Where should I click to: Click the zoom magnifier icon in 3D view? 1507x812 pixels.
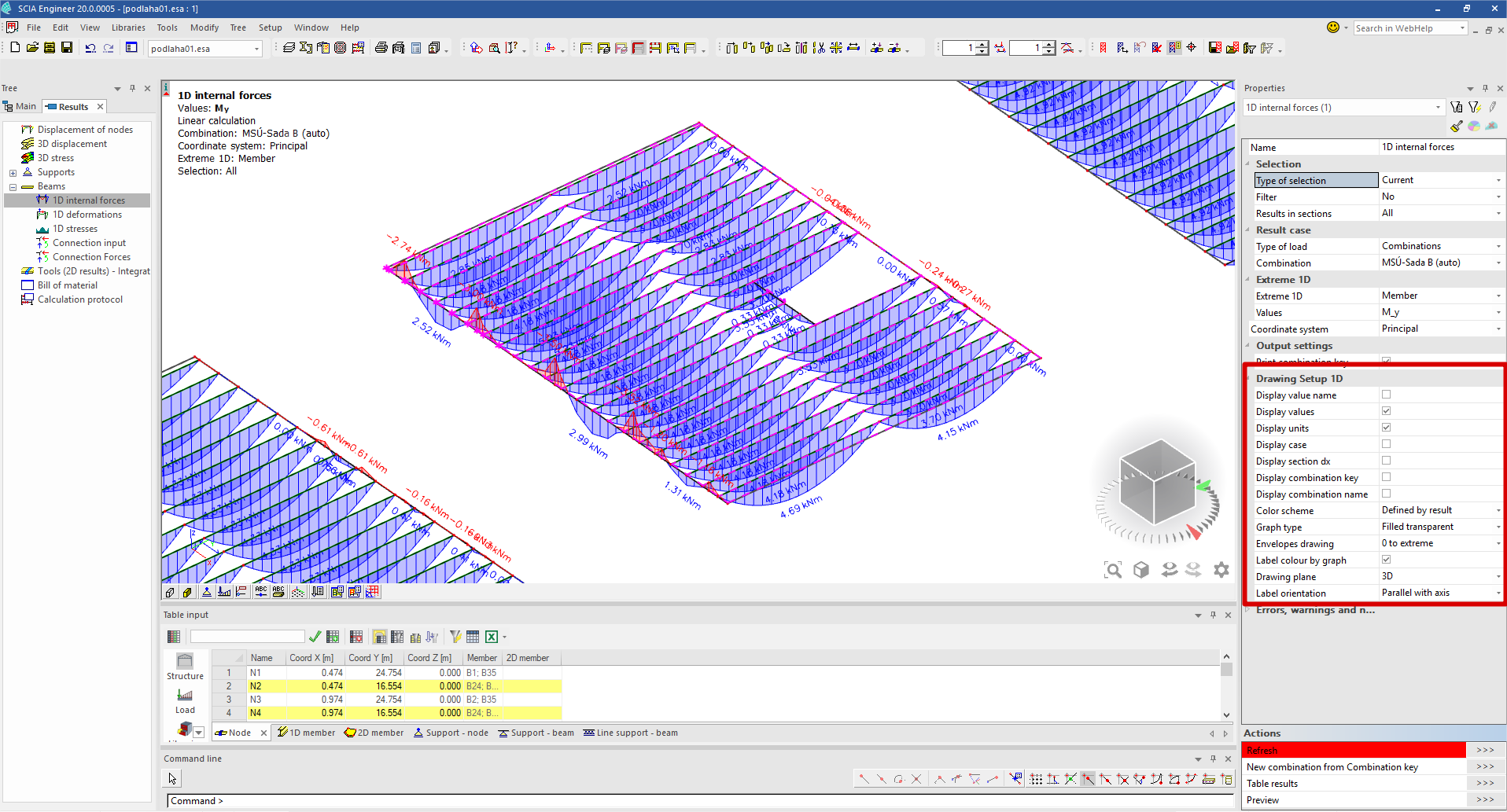click(1113, 570)
